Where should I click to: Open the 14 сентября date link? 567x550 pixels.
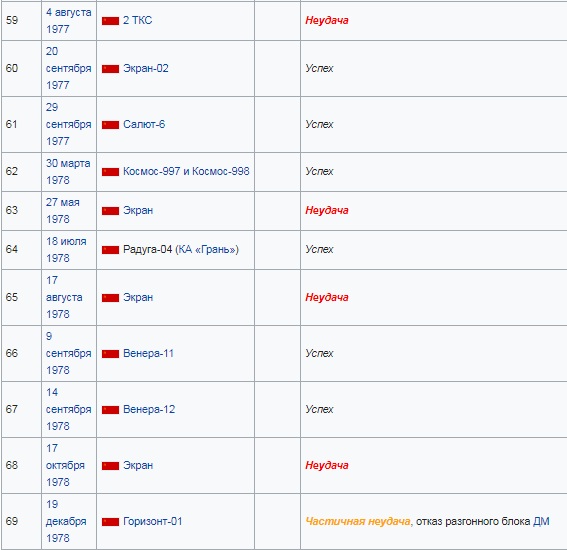click(x=68, y=401)
